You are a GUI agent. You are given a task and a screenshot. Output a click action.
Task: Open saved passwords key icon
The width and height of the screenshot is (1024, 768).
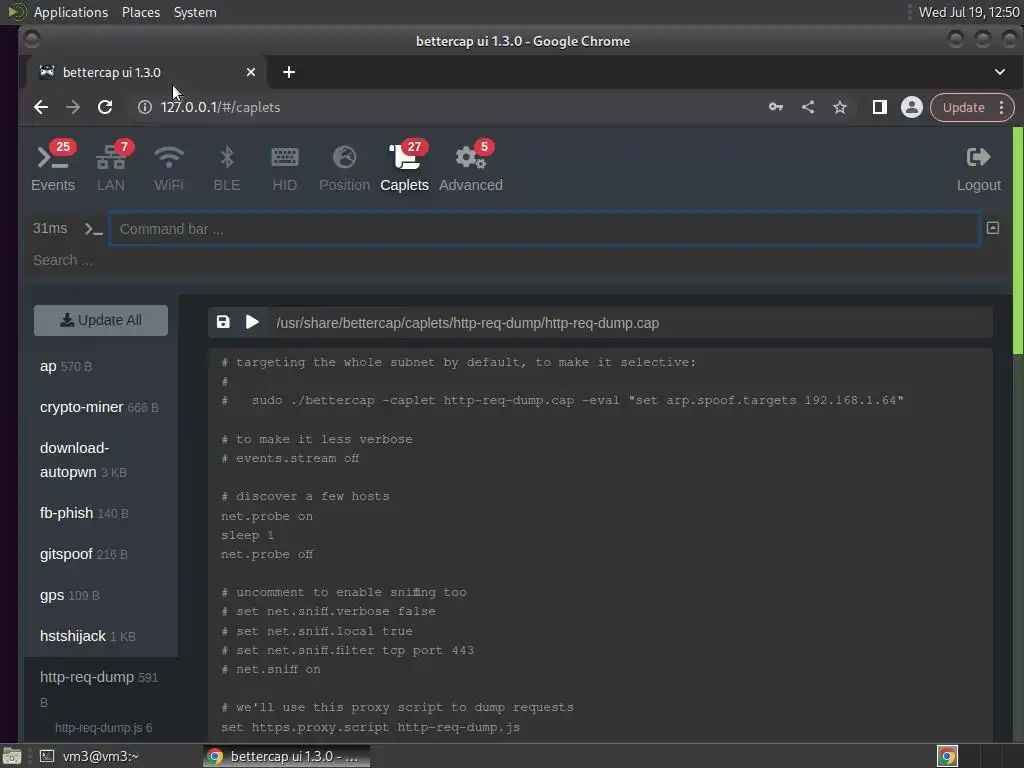coord(776,107)
